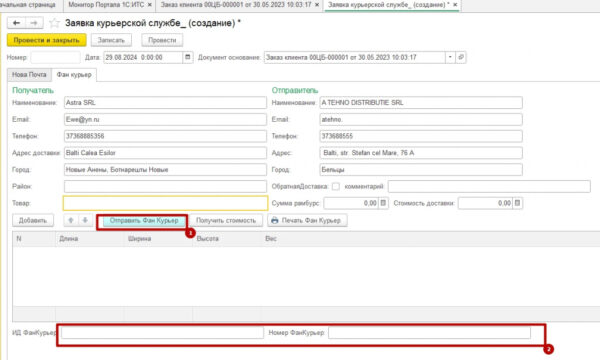
Task: Click the Провести и закрыть button
Action: point(46,40)
